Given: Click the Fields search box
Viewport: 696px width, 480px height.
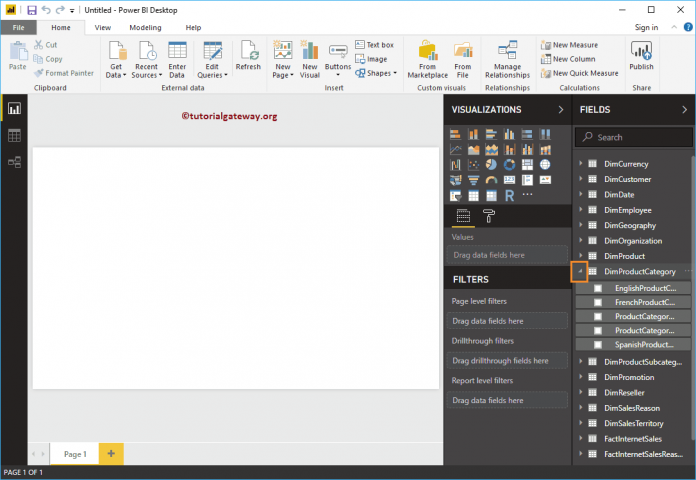Looking at the screenshot, I should [636, 137].
